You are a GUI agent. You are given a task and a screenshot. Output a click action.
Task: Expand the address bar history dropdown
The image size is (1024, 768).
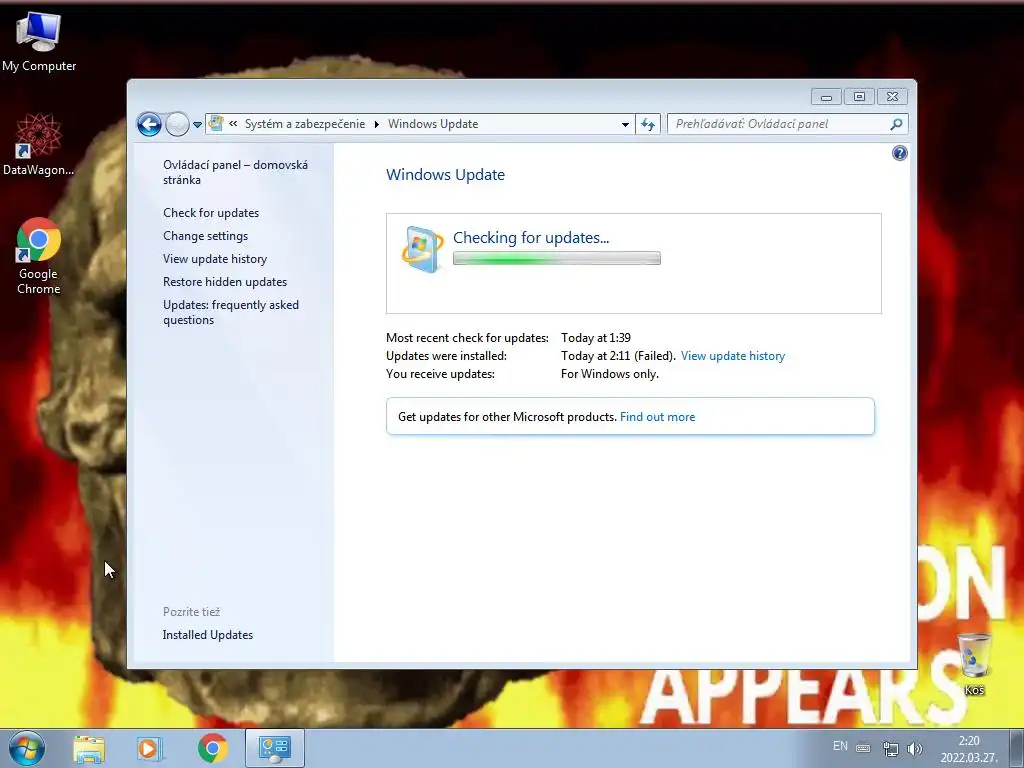[x=625, y=124]
